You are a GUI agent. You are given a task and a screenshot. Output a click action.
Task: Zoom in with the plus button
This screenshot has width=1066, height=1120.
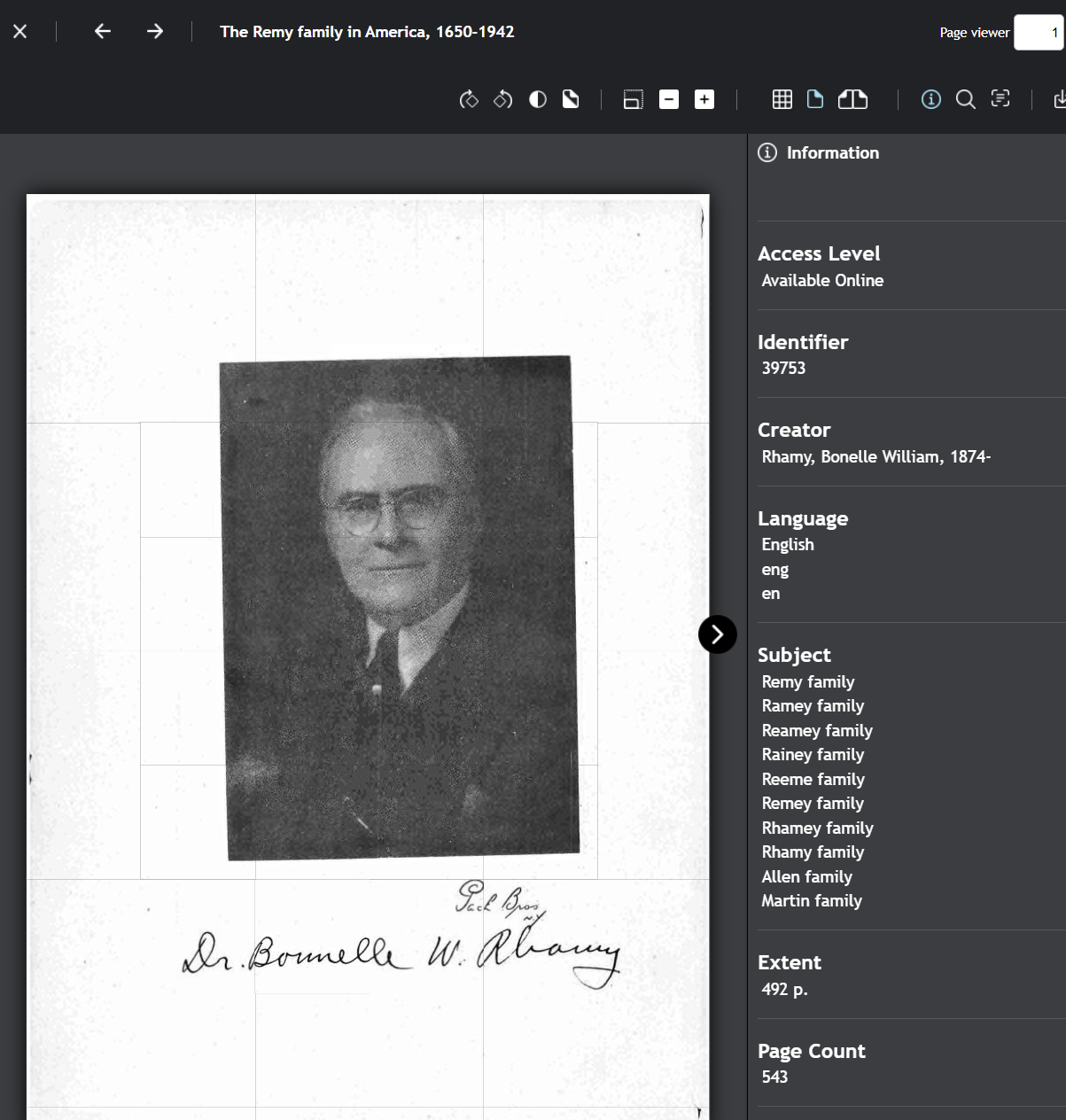[704, 99]
